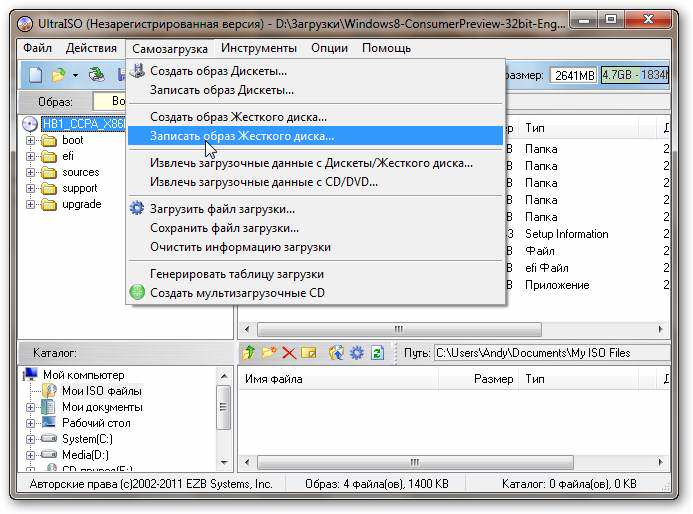Click the New file icon in toolbar

click(x=35, y=74)
